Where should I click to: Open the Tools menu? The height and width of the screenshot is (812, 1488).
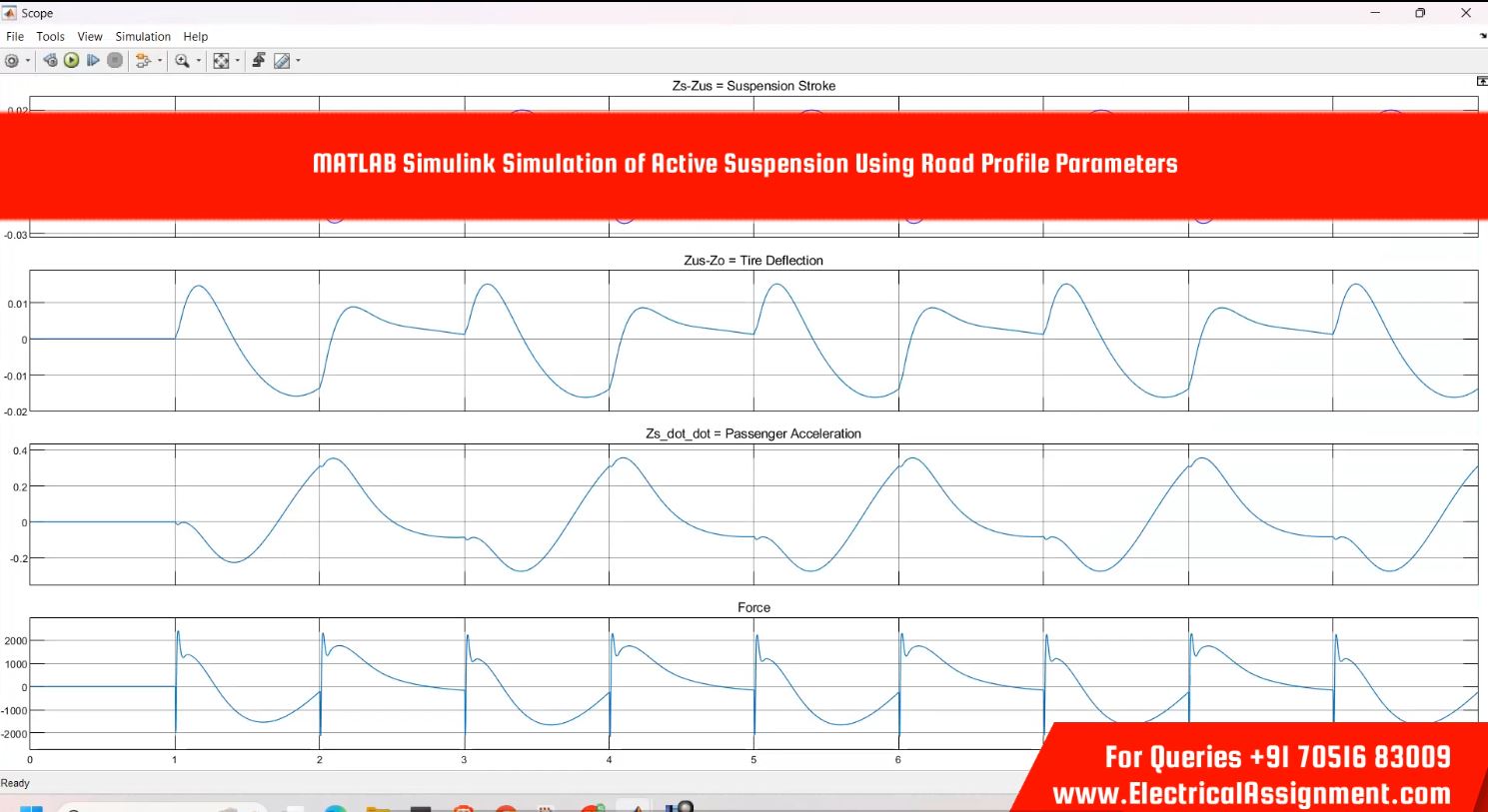[x=50, y=36]
